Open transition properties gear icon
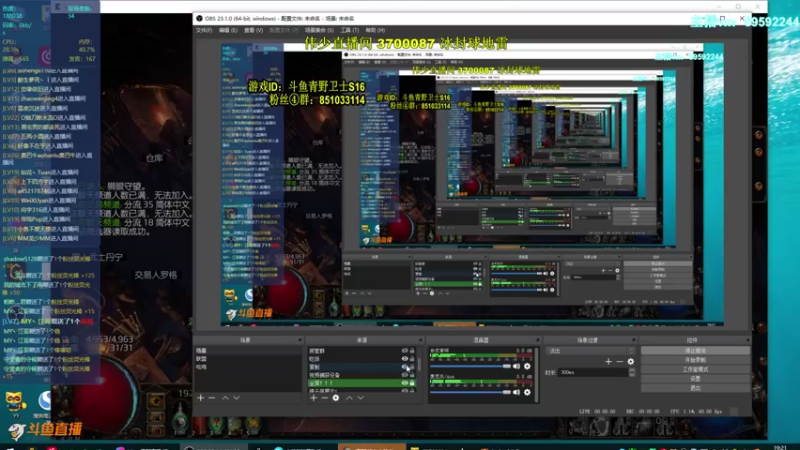This screenshot has width=800, height=450. coord(631,361)
